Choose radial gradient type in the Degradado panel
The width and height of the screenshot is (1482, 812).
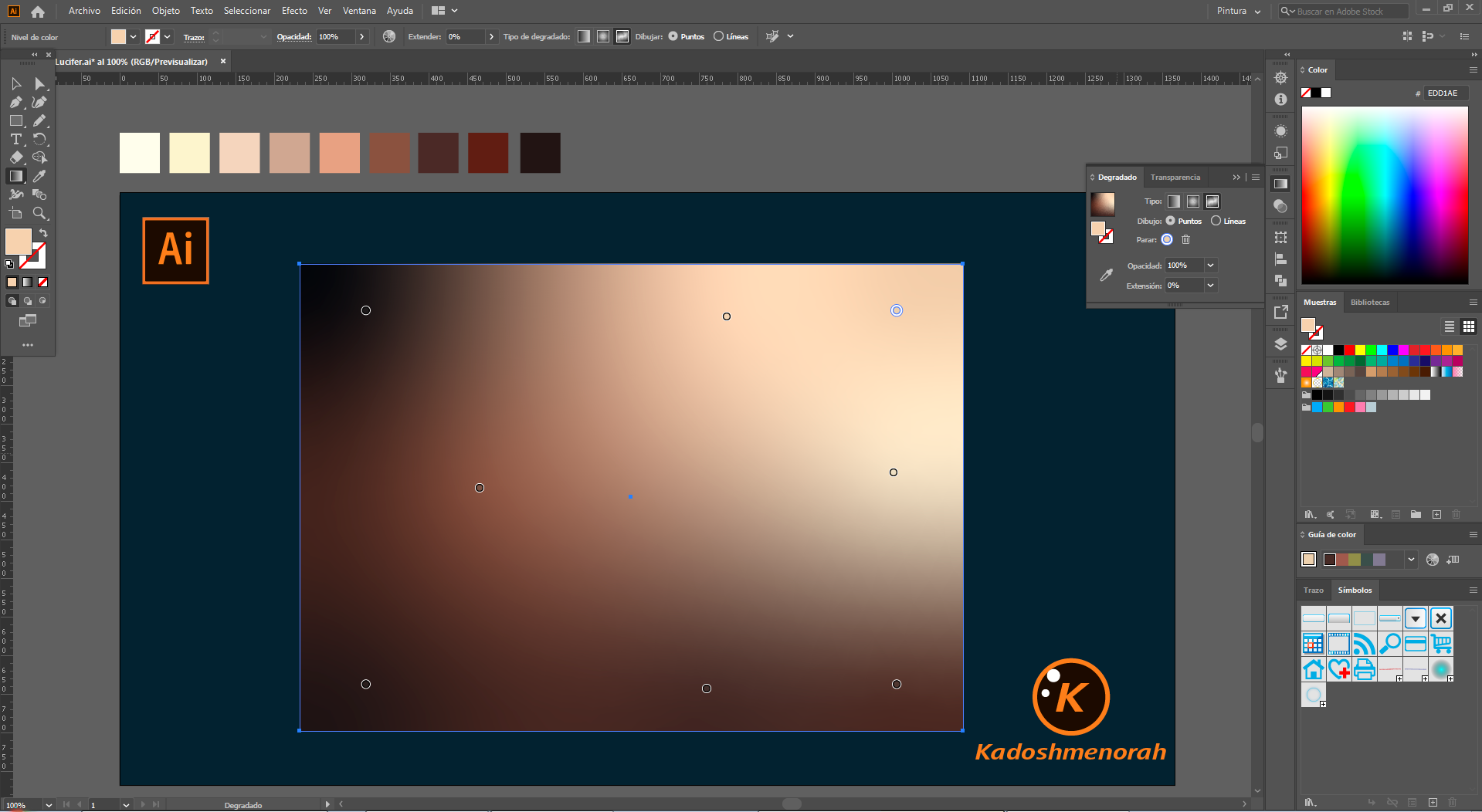point(1193,201)
